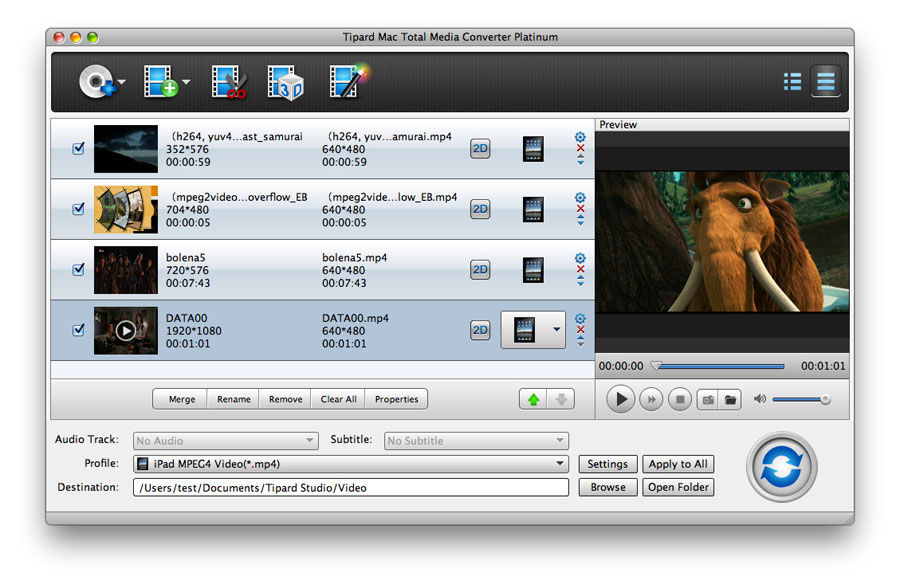900x588 pixels.
Task: Open the 3D settings tool
Action: [x=286, y=82]
